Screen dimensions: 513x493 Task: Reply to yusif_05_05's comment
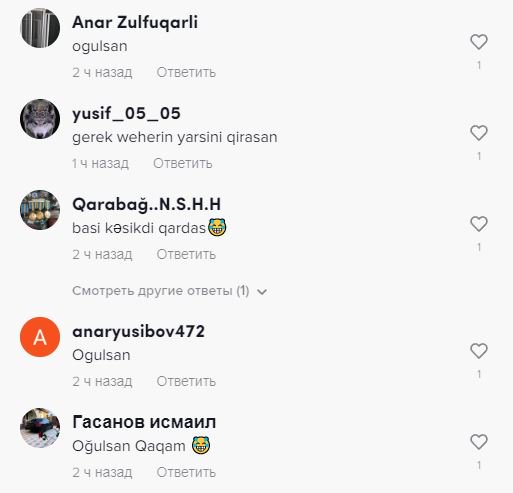tap(183, 163)
